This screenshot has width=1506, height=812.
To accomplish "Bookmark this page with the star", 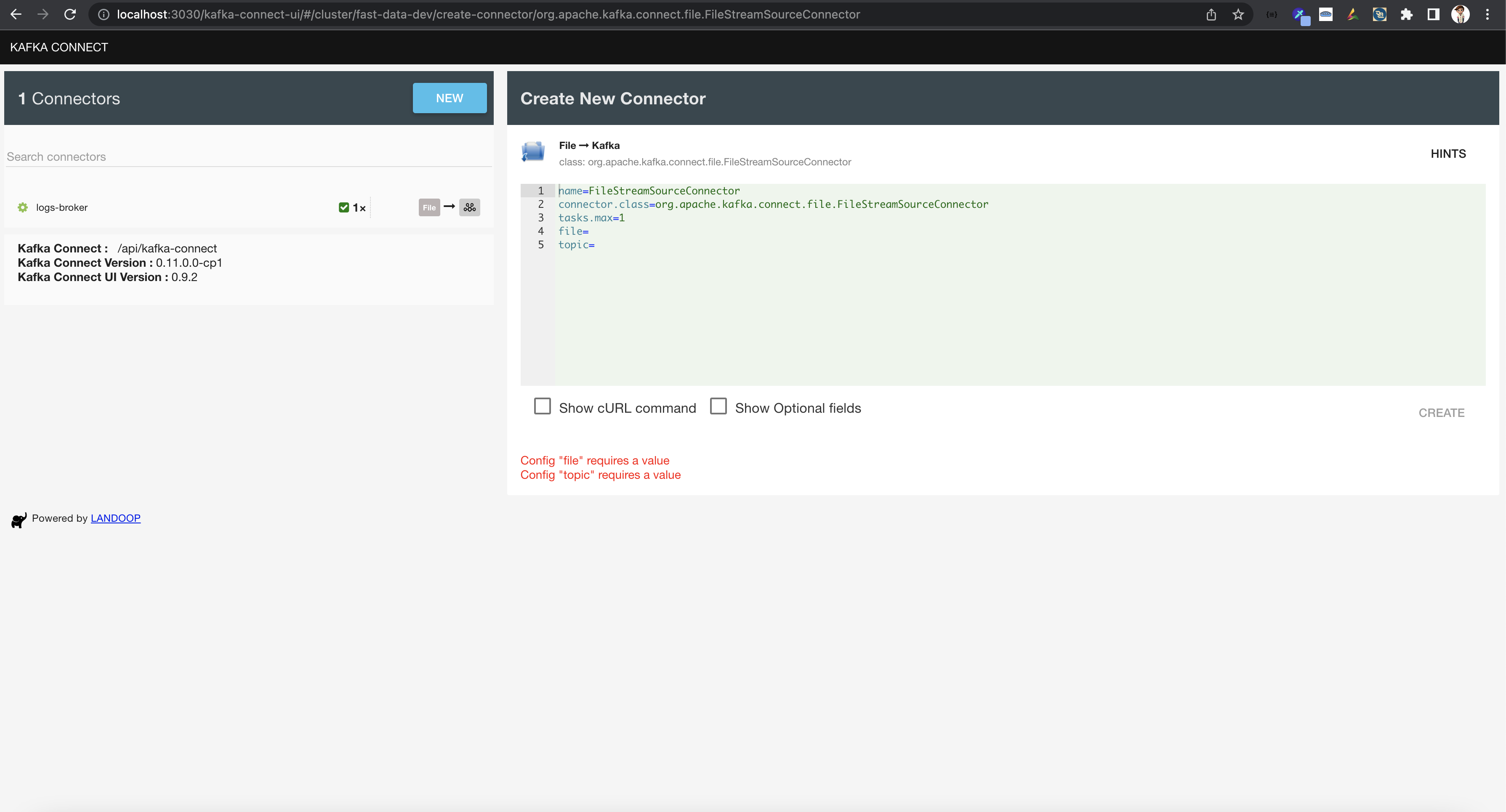I will coord(1238,15).
